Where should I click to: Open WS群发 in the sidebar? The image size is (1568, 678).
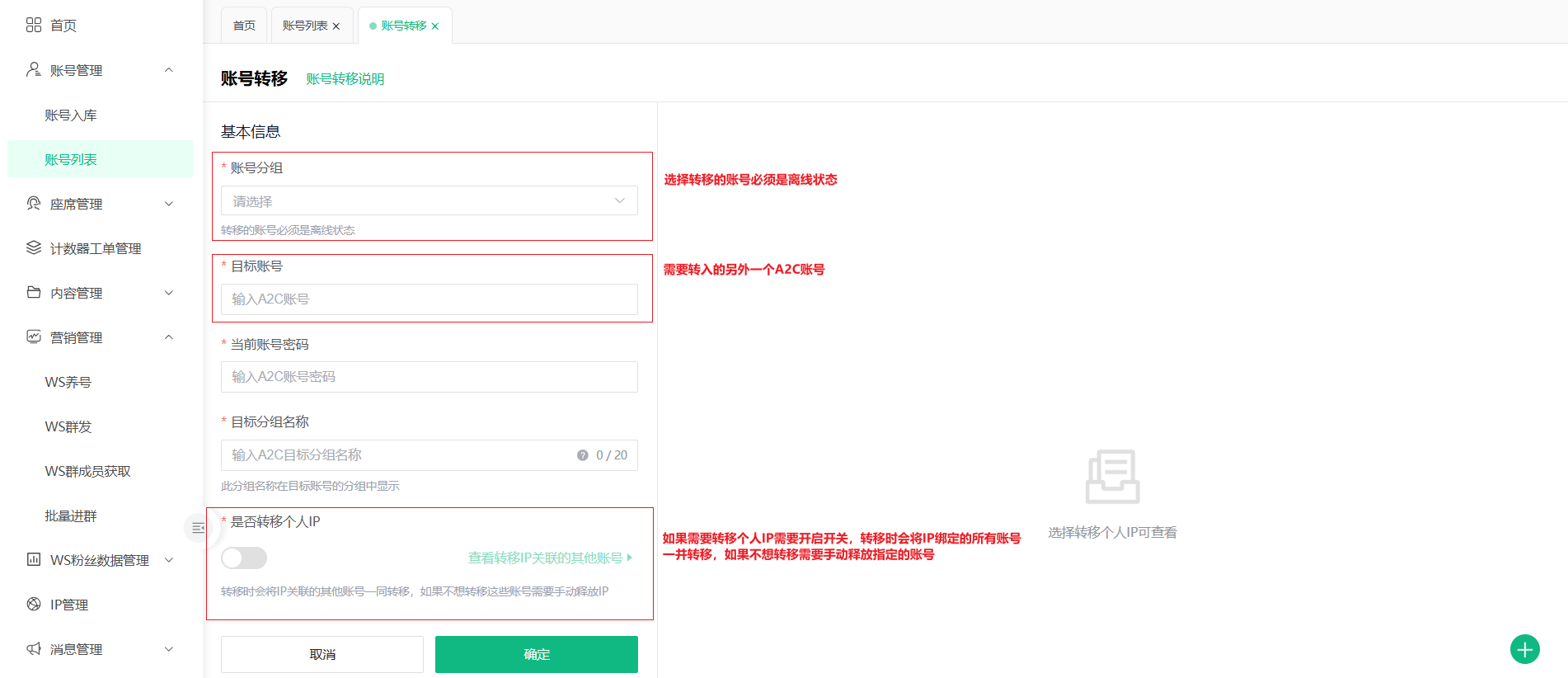point(68,426)
